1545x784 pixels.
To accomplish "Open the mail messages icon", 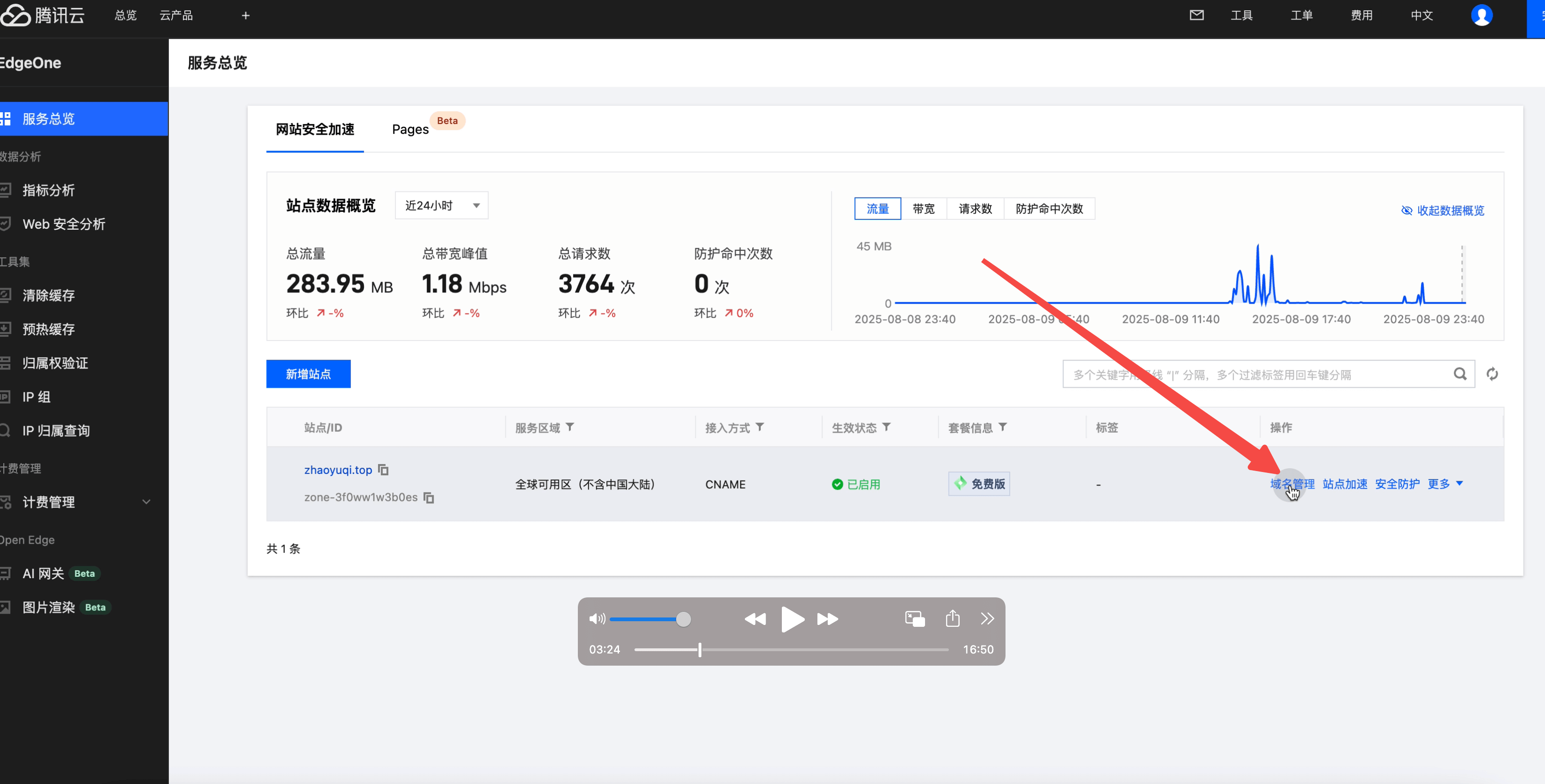I will click(1196, 15).
